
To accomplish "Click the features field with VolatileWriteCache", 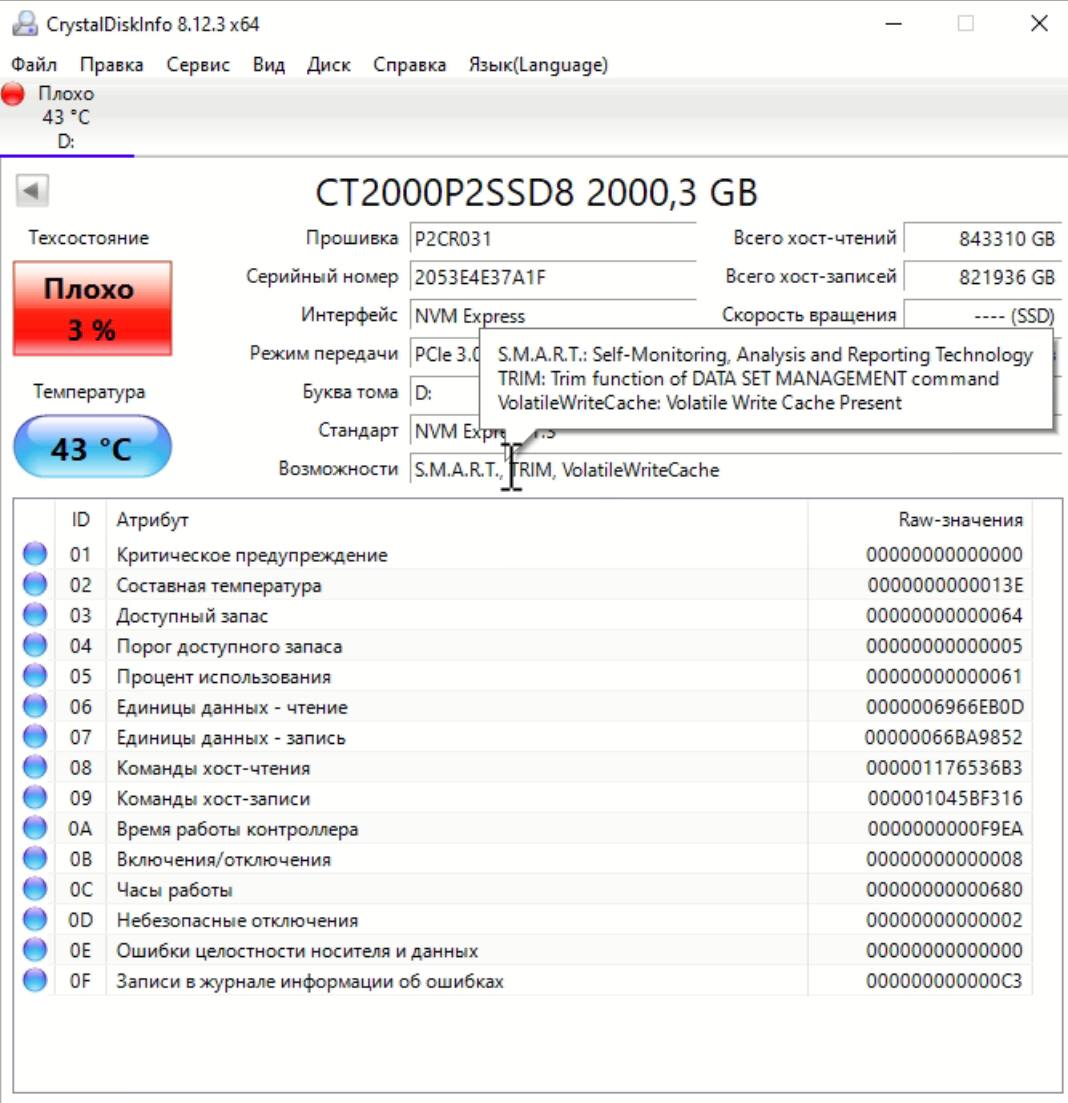I will click(x=735, y=469).
